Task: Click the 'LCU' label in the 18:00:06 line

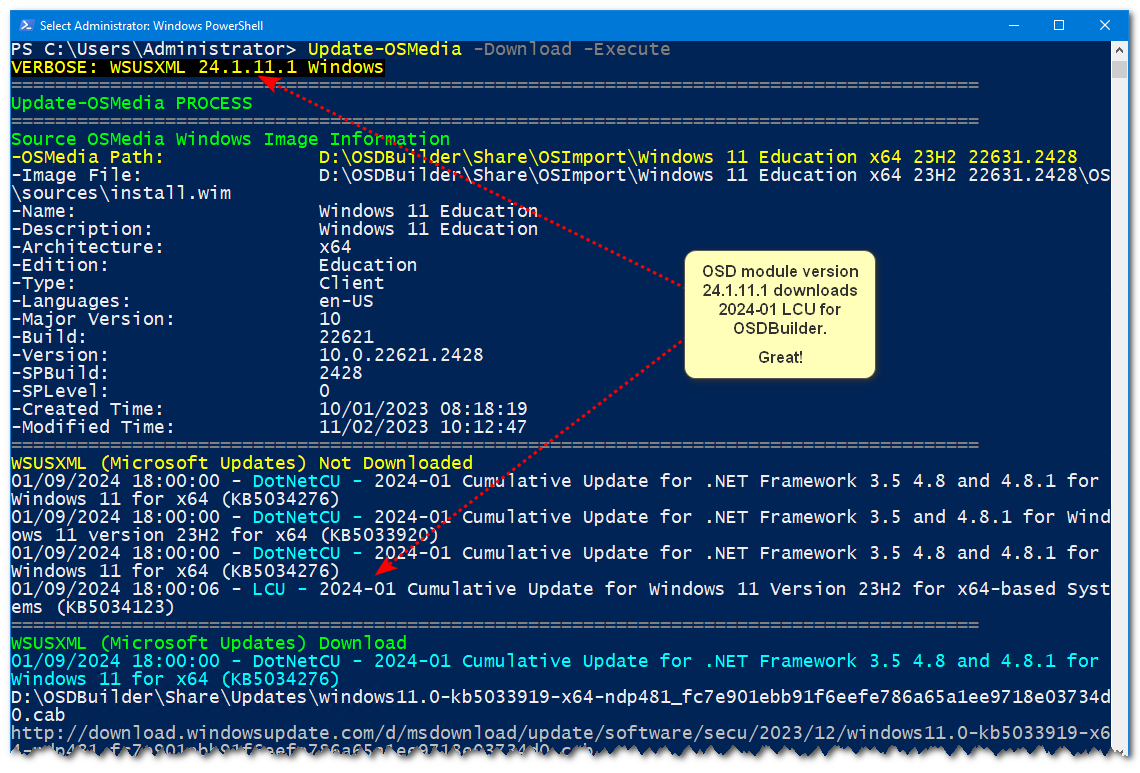Action: coord(269,589)
